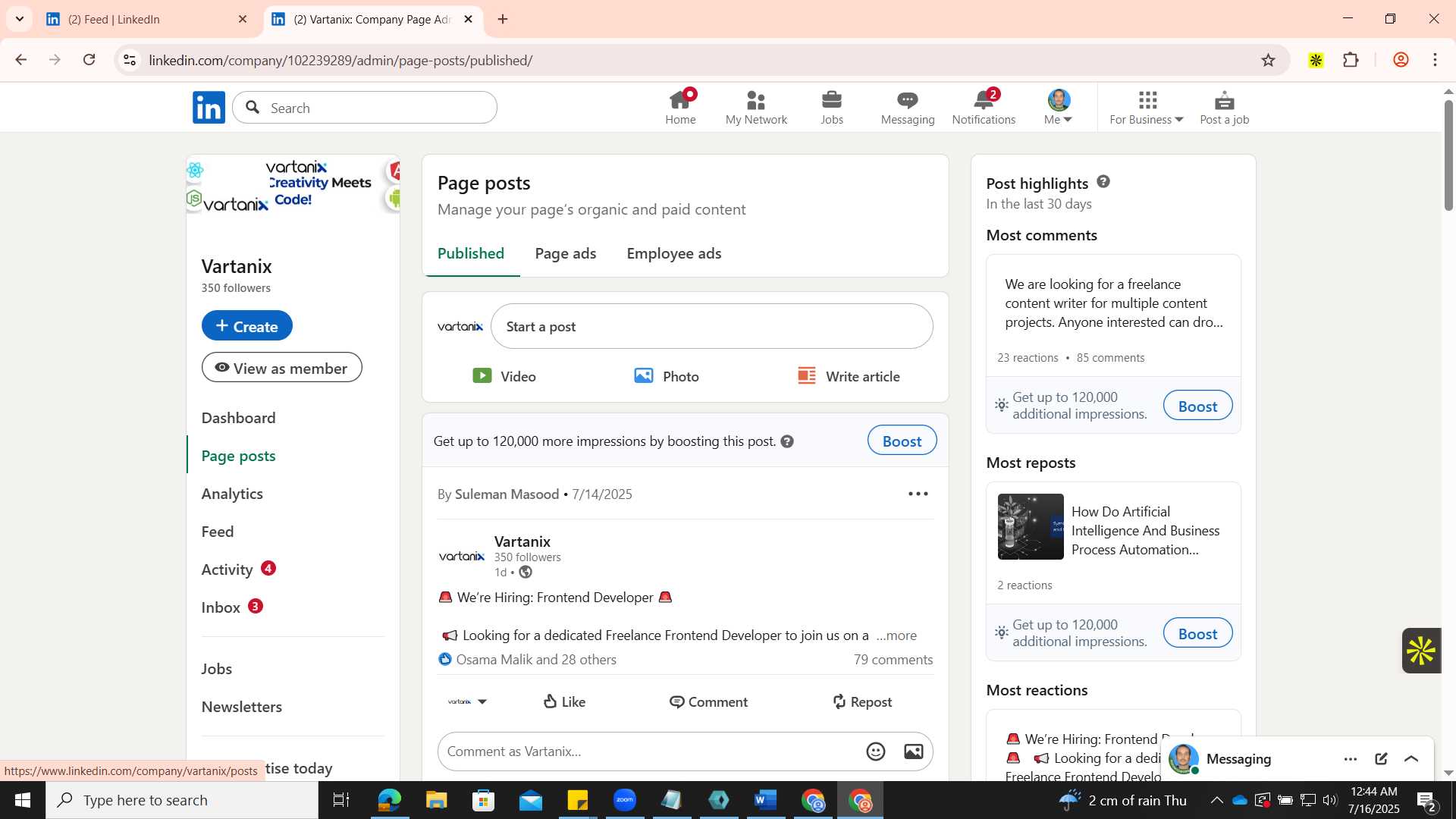The image size is (1456, 819).
Task: Click Post a job icon
Action: pos(1224,107)
